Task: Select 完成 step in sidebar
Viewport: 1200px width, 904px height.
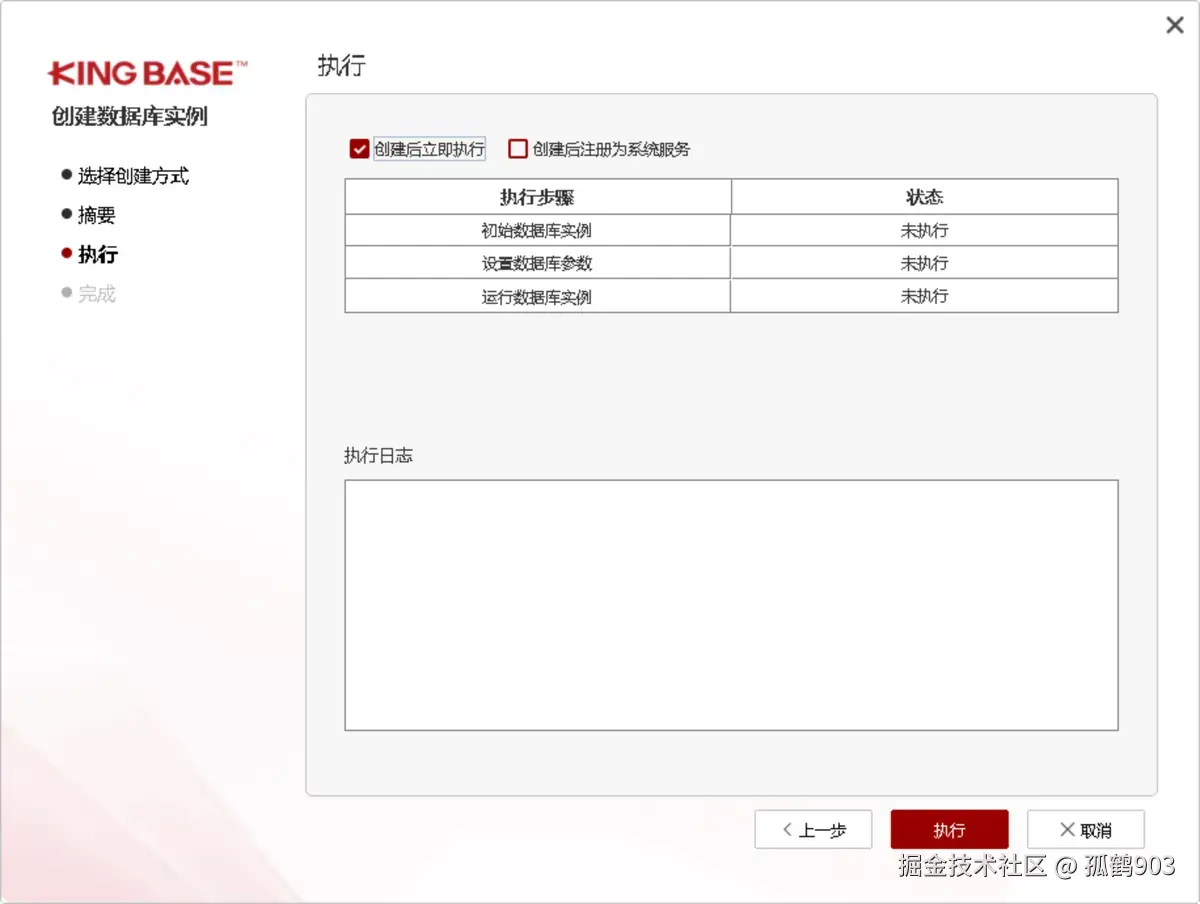Action: pyautogui.click(x=97, y=293)
